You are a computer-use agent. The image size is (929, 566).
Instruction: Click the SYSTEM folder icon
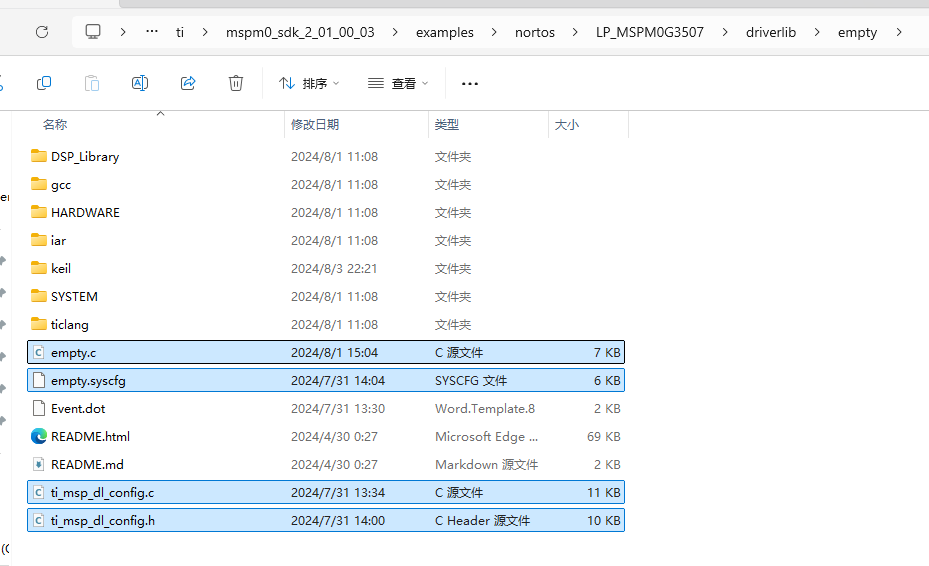[x=39, y=296]
